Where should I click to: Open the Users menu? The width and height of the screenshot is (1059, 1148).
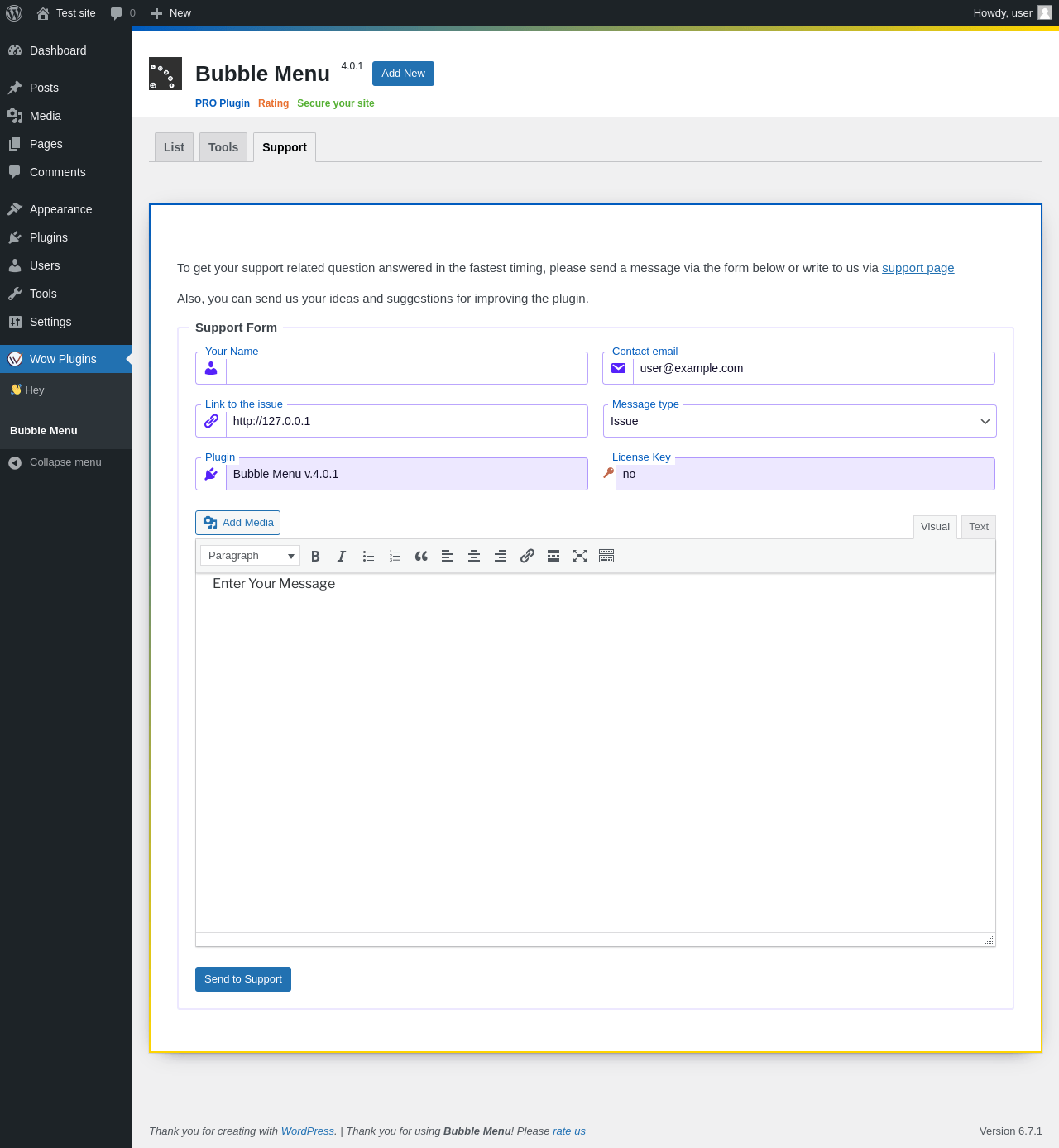click(x=66, y=265)
